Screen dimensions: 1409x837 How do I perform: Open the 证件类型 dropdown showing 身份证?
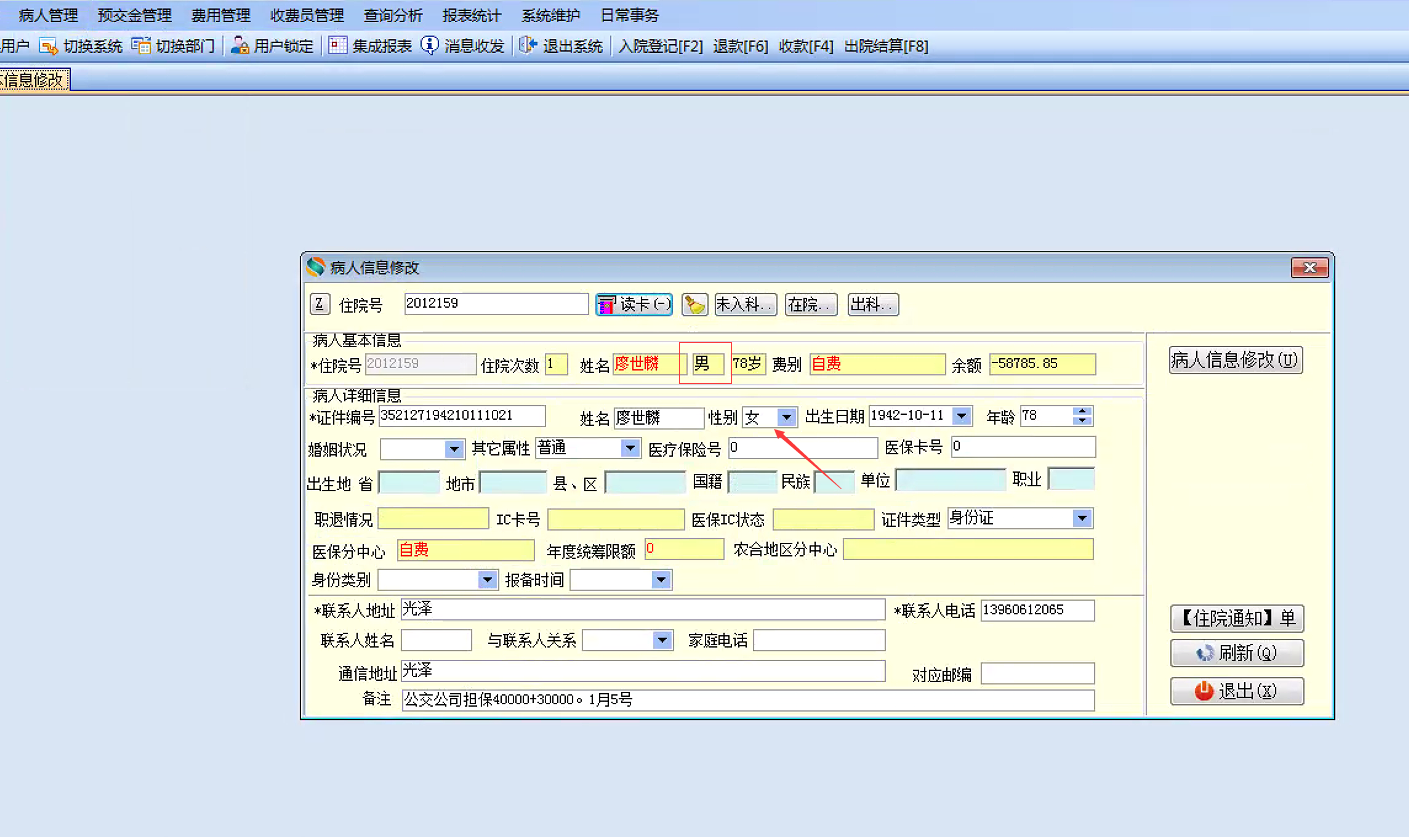tap(1082, 518)
